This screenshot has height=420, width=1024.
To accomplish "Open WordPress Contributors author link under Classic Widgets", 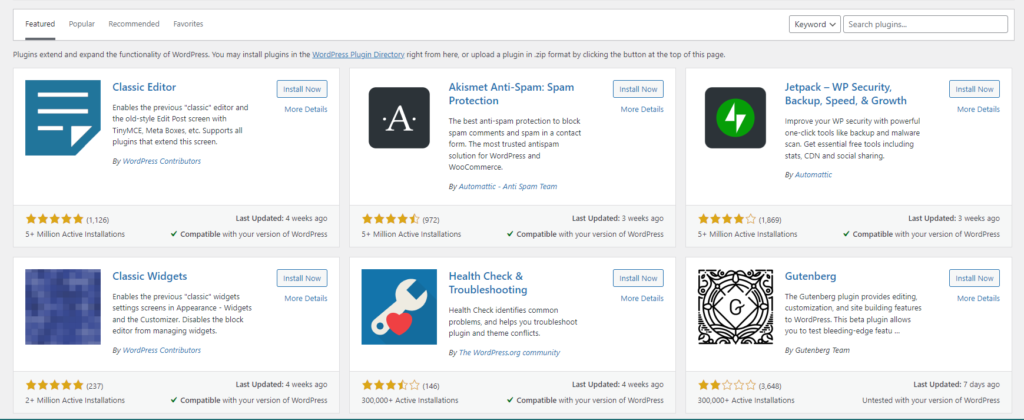I will (161, 351).
